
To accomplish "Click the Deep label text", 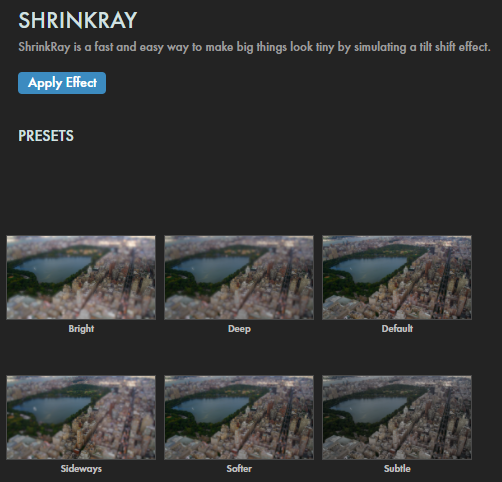I will (239, 329).
